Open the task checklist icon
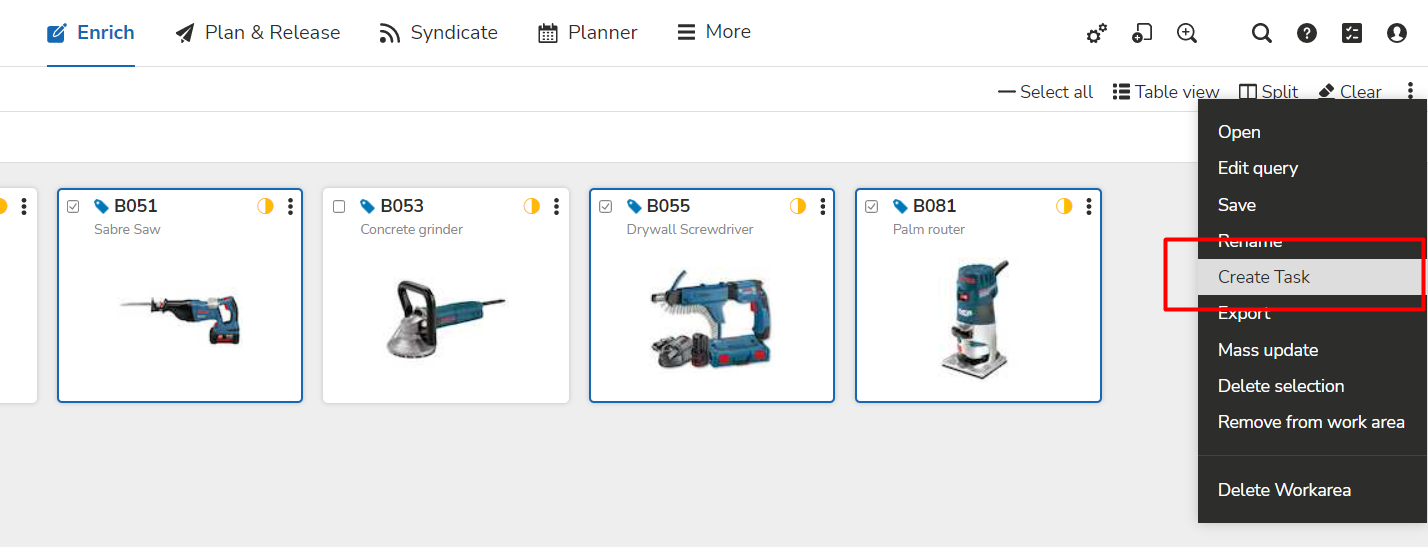 (x=1352, y=33)
